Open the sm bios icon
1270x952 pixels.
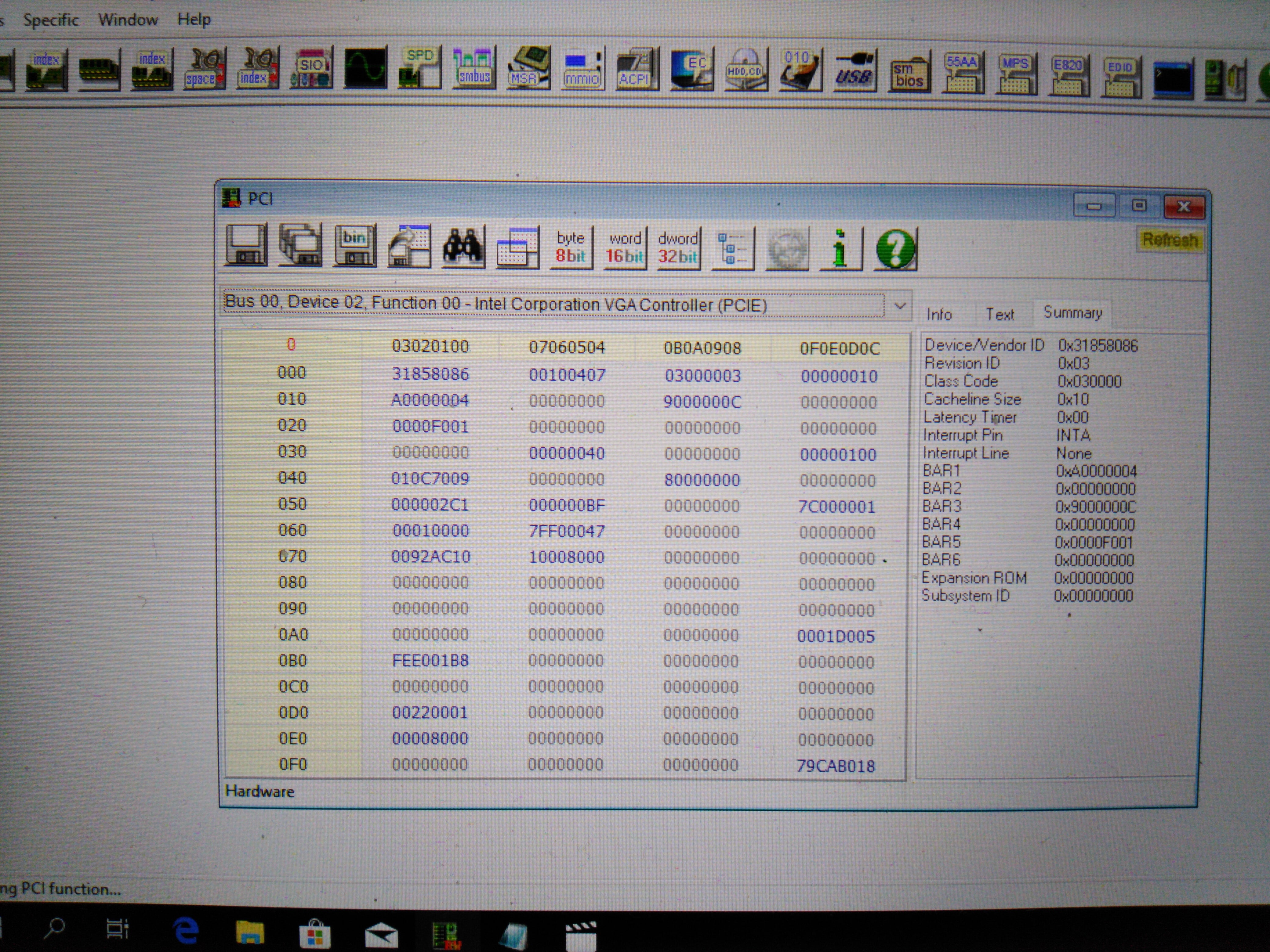909,73
